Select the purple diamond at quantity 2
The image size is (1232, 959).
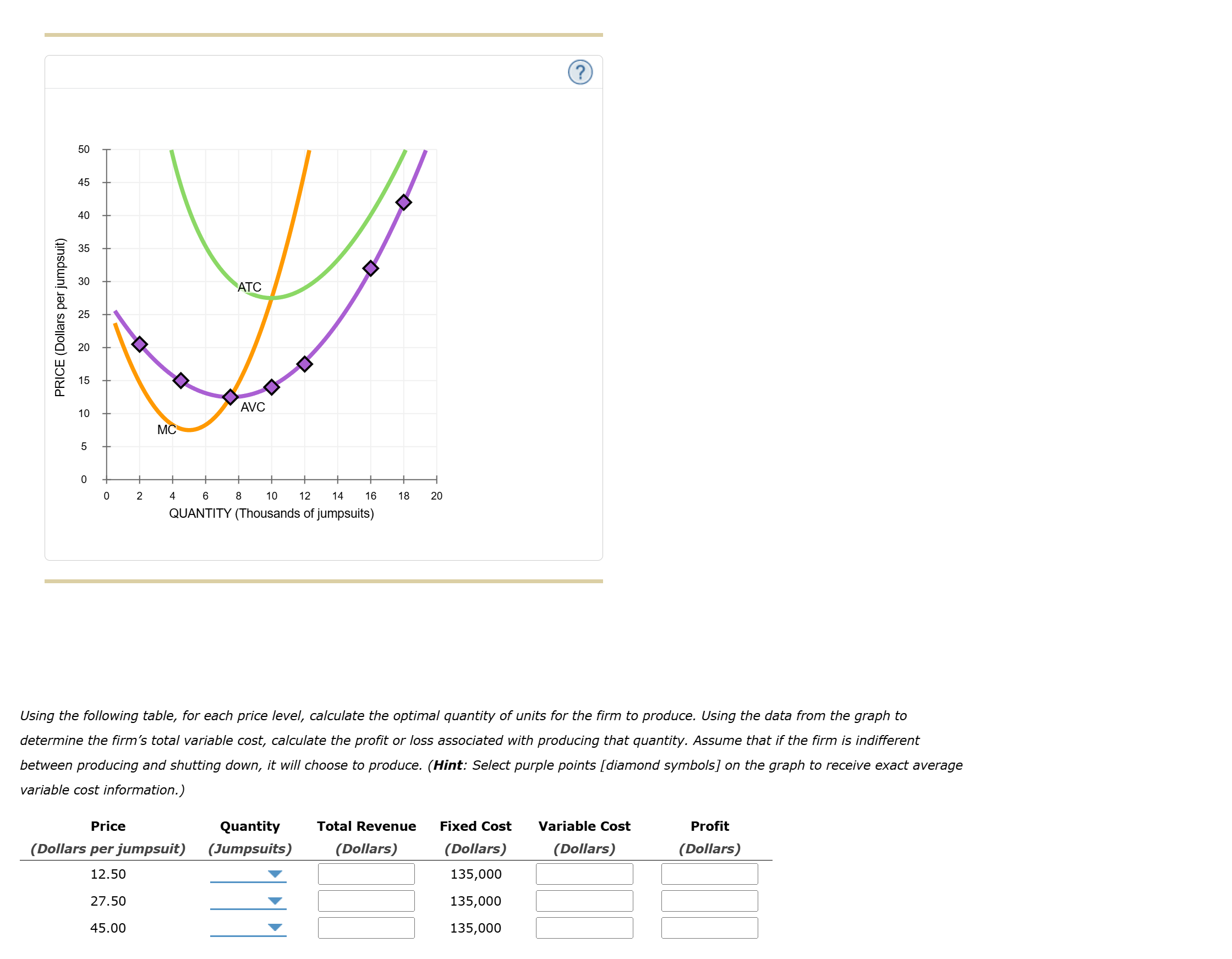(139, 343)
